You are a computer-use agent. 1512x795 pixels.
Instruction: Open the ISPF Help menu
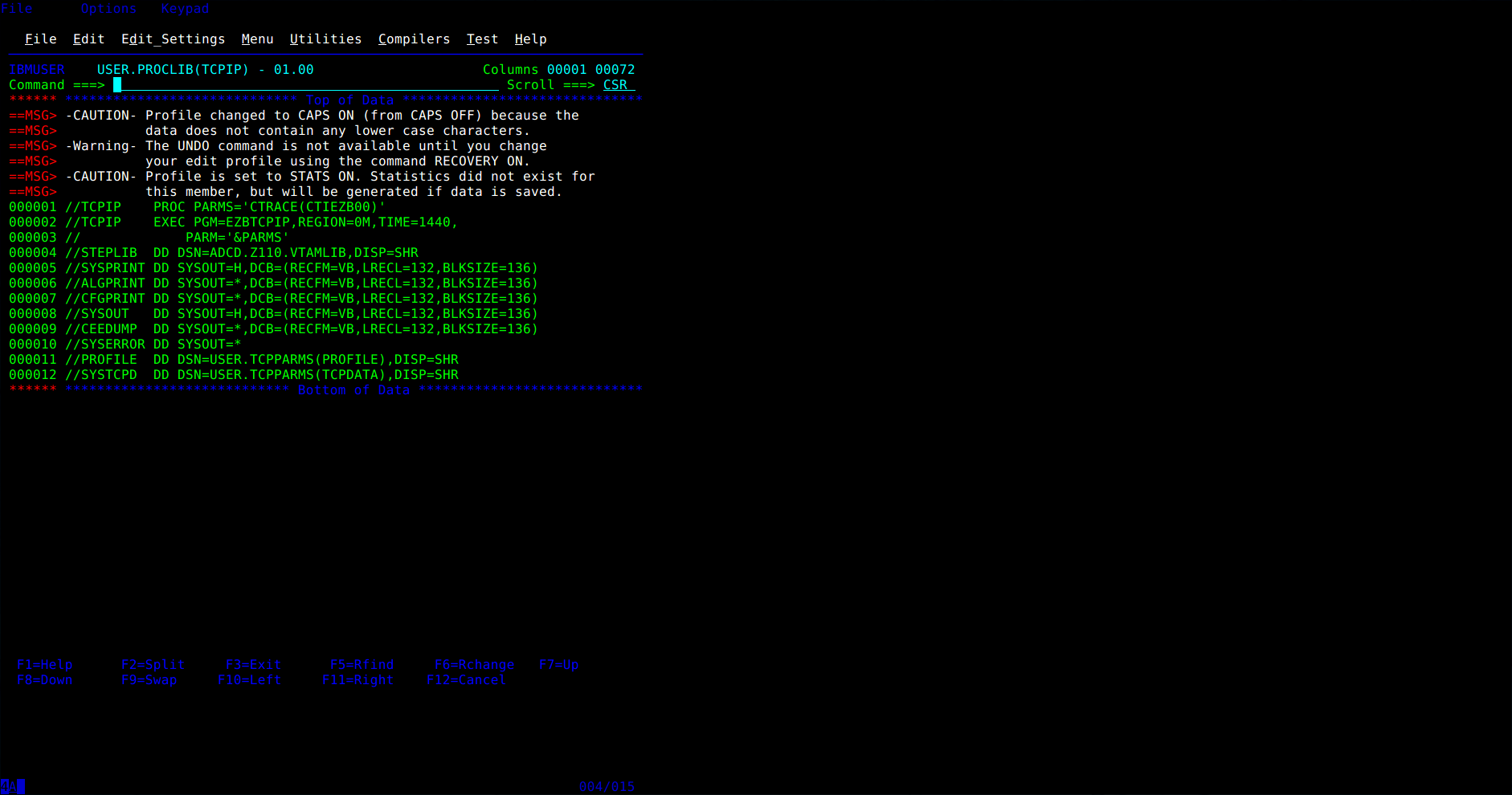(530, 39)
